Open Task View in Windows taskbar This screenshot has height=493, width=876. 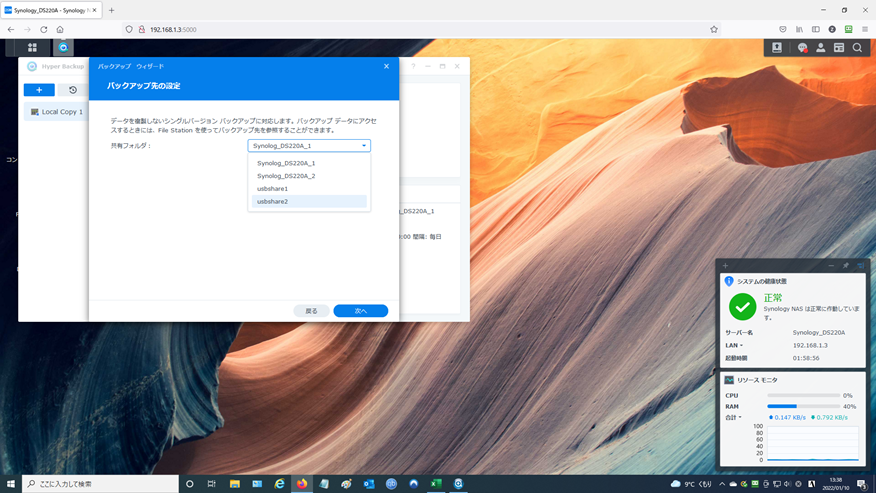point(211,484)
